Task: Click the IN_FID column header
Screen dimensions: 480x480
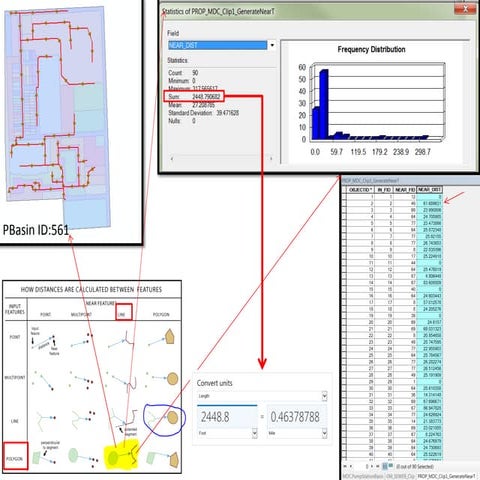Action: 384,190
